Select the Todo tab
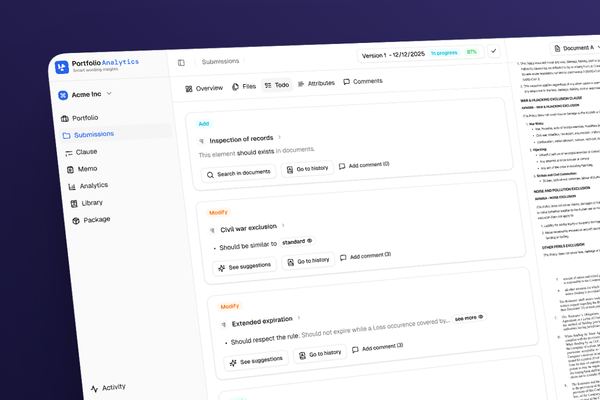This screenshot has height=400, width=600. point(277,85)
